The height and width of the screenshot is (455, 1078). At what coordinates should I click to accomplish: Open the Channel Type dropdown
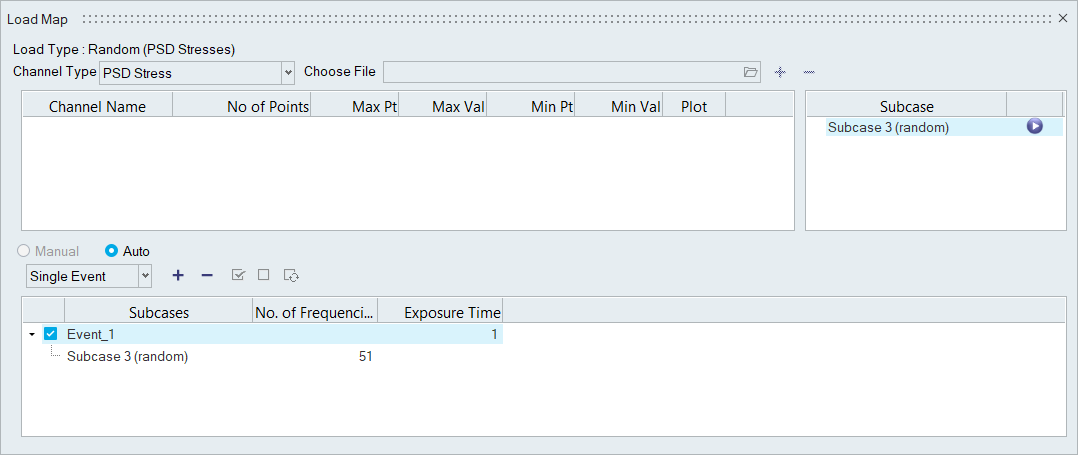tap(288, 73)
